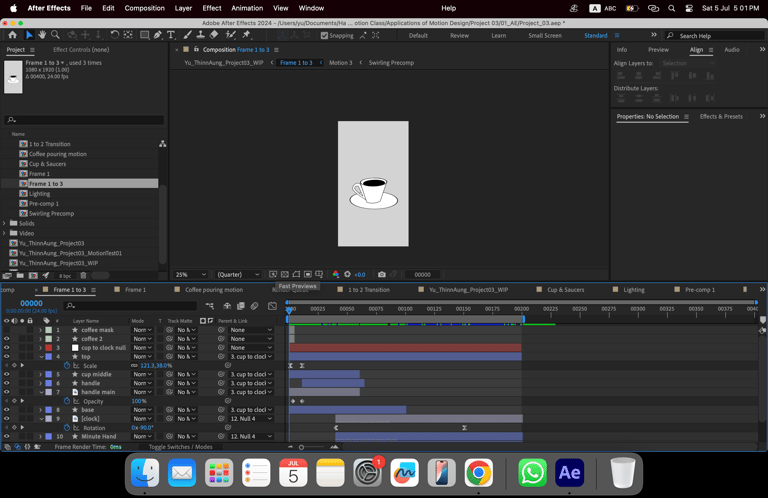Hide the Minute Hand layer
Viewport: 768px width, 498px height.
coord(6,436)
